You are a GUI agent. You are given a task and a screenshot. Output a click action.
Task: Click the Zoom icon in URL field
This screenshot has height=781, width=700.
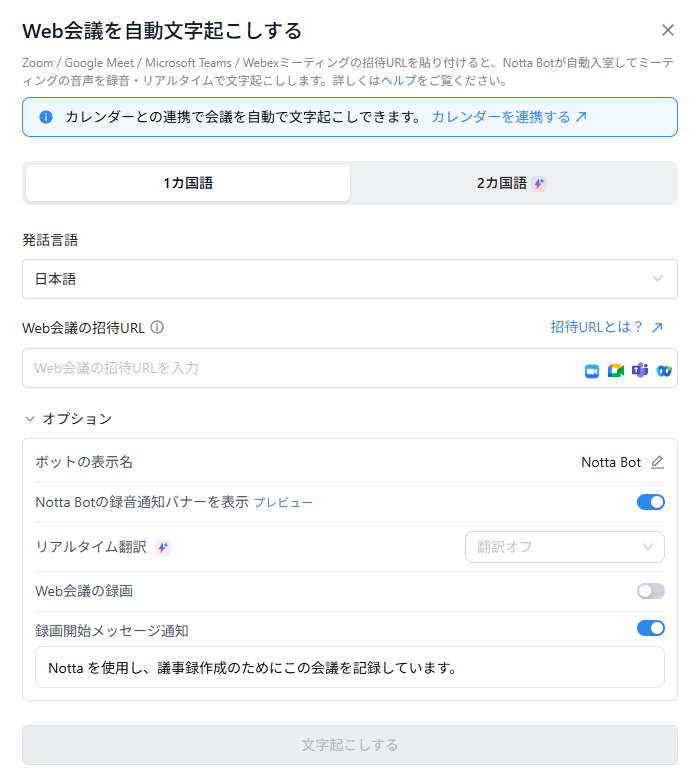592,371
